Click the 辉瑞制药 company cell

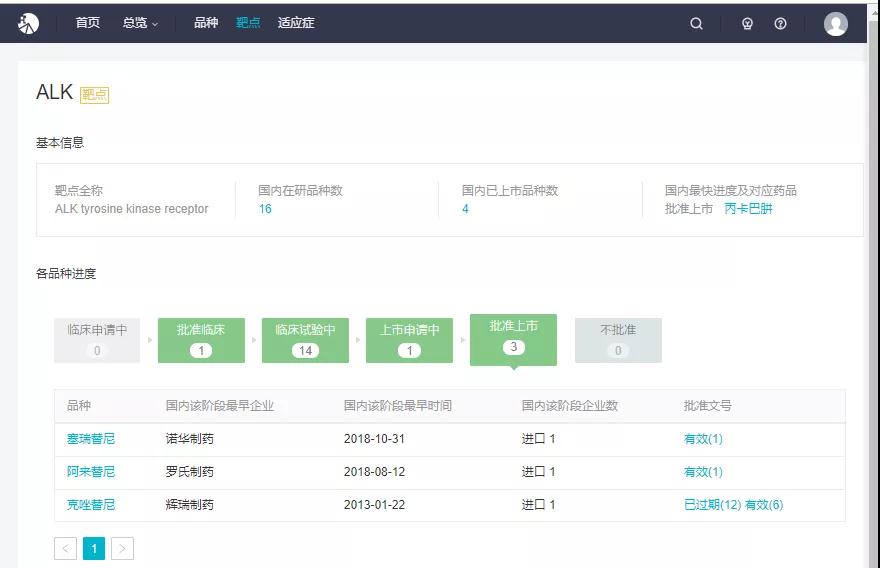[x=190, y=505]
